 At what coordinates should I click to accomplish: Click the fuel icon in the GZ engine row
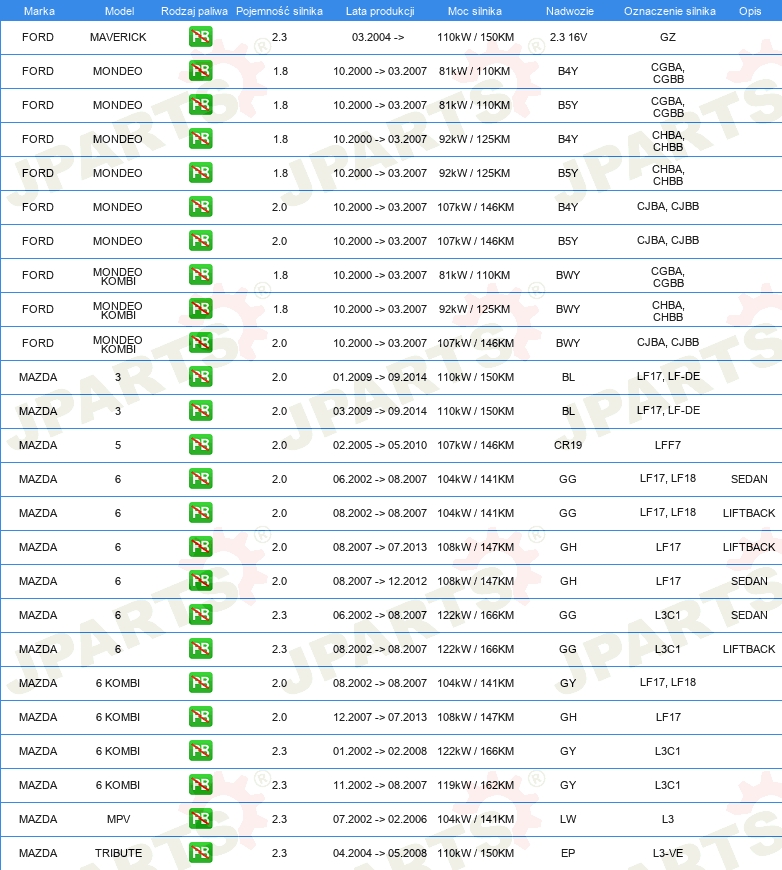click(x=200, y=37)
